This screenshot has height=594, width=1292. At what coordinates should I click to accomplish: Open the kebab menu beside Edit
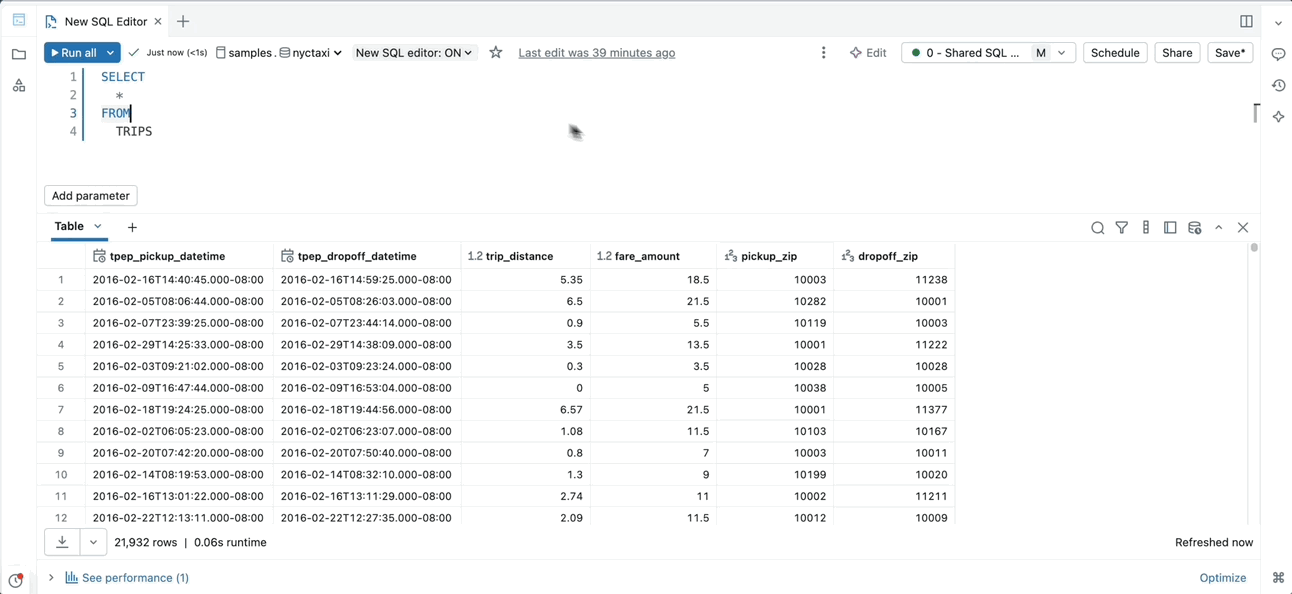pos(823,53)
